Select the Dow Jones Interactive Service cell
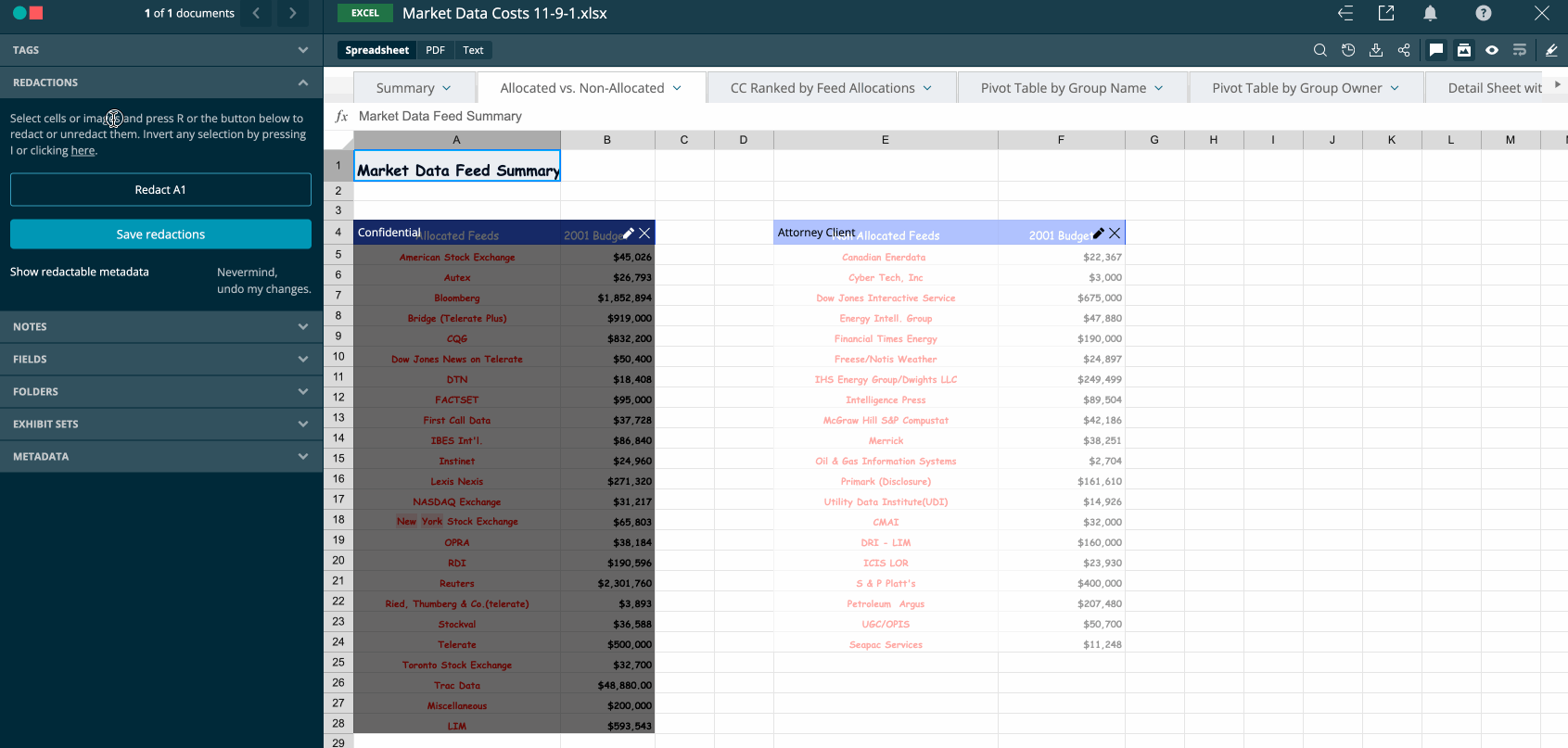 click(886, 298)
